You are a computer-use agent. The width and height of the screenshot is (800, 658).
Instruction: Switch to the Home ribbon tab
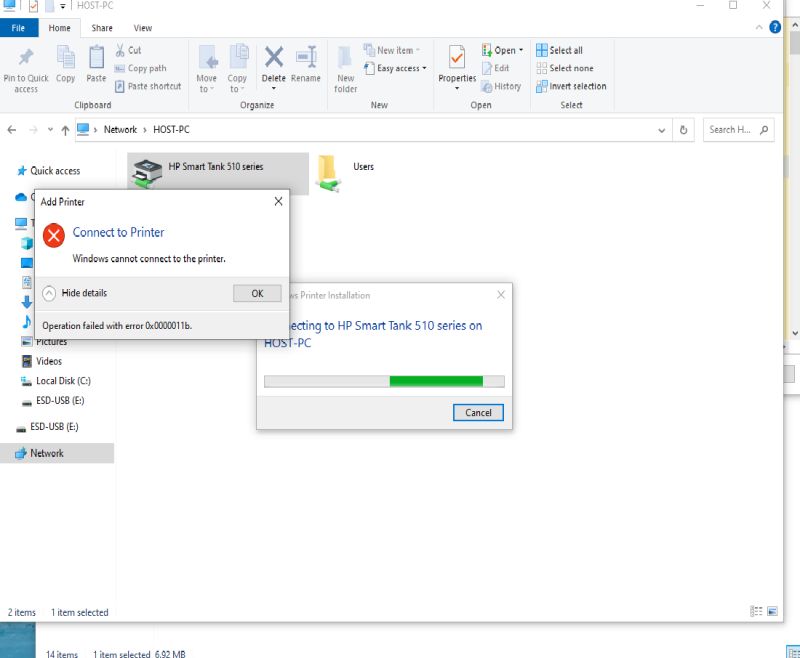pos(59,28)
